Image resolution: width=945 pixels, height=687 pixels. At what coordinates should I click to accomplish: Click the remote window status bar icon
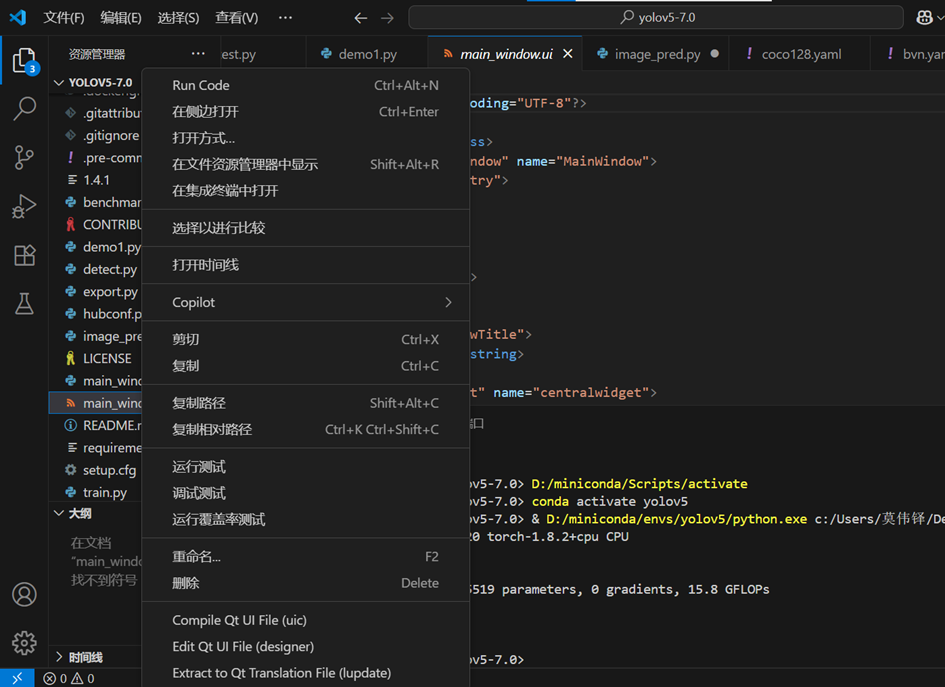click(x=17, y=678)
